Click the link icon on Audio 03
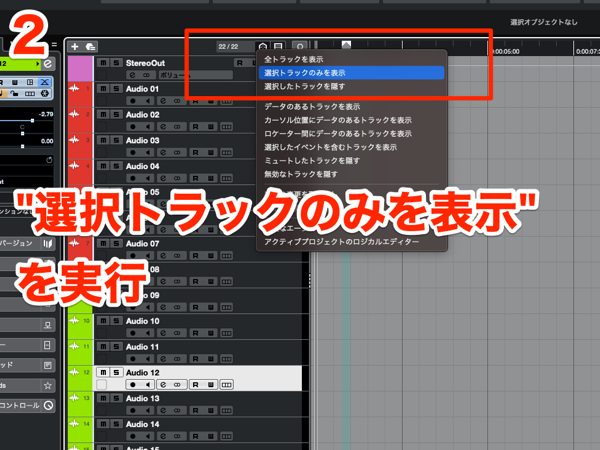600x450 pixels. (177, 152)
